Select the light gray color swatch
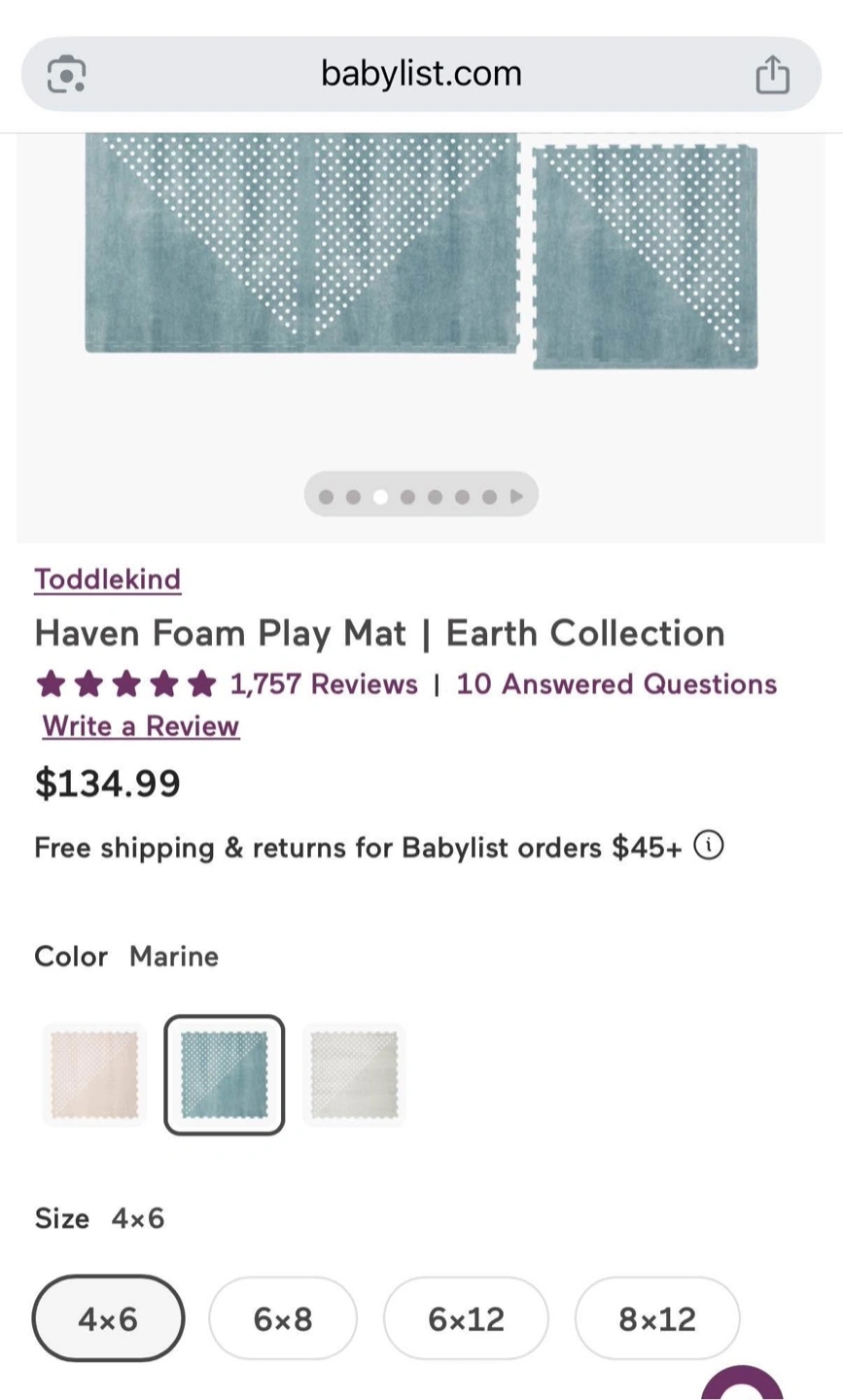843x1400 pixels. click(354, 1074)
